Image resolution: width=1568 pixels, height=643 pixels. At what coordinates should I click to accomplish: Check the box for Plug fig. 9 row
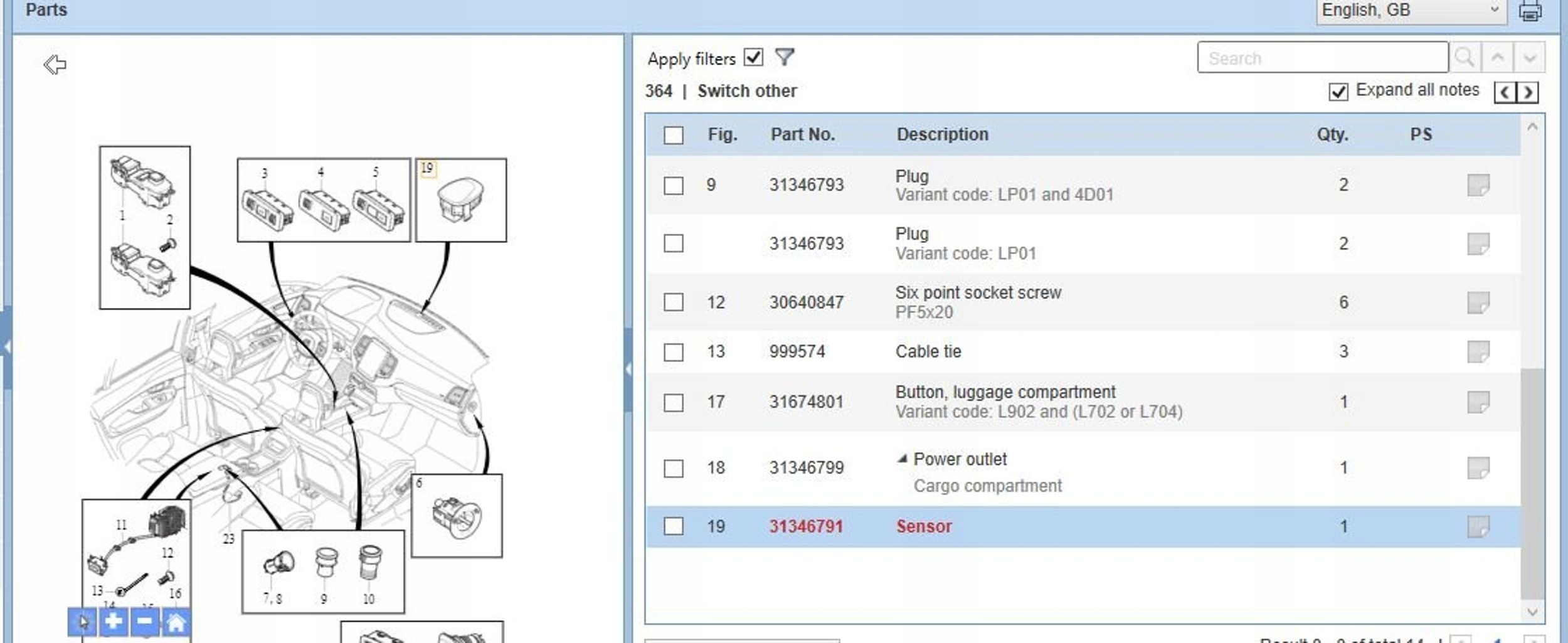coord(674,185)
